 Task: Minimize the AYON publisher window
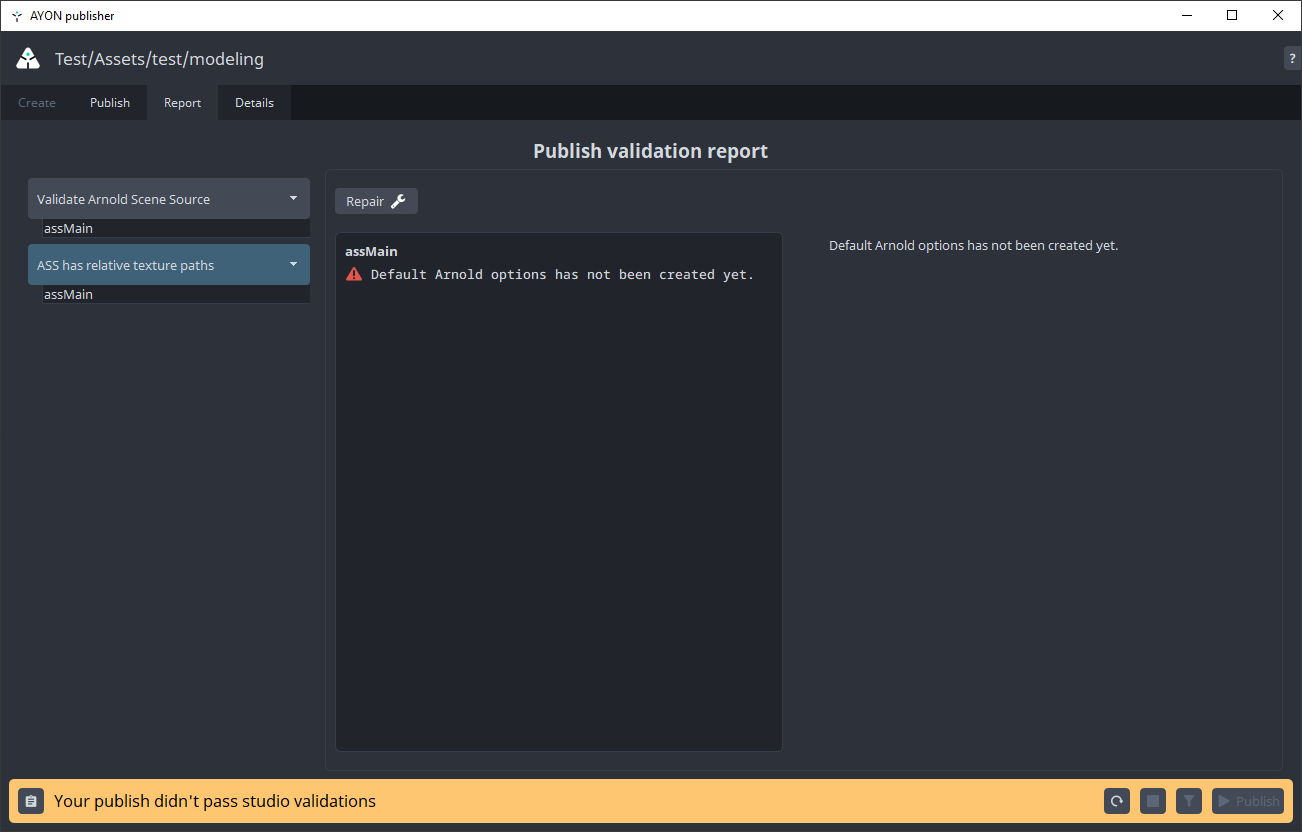(1186, 15)
